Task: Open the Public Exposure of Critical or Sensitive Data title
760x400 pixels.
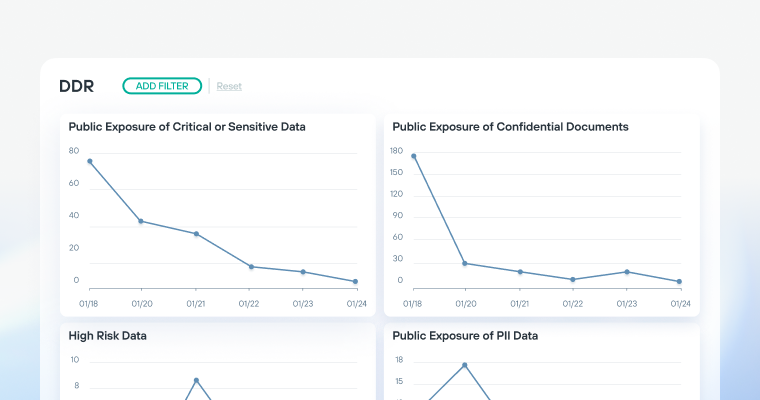Action: pyautogui.click(x=187, y=127)
